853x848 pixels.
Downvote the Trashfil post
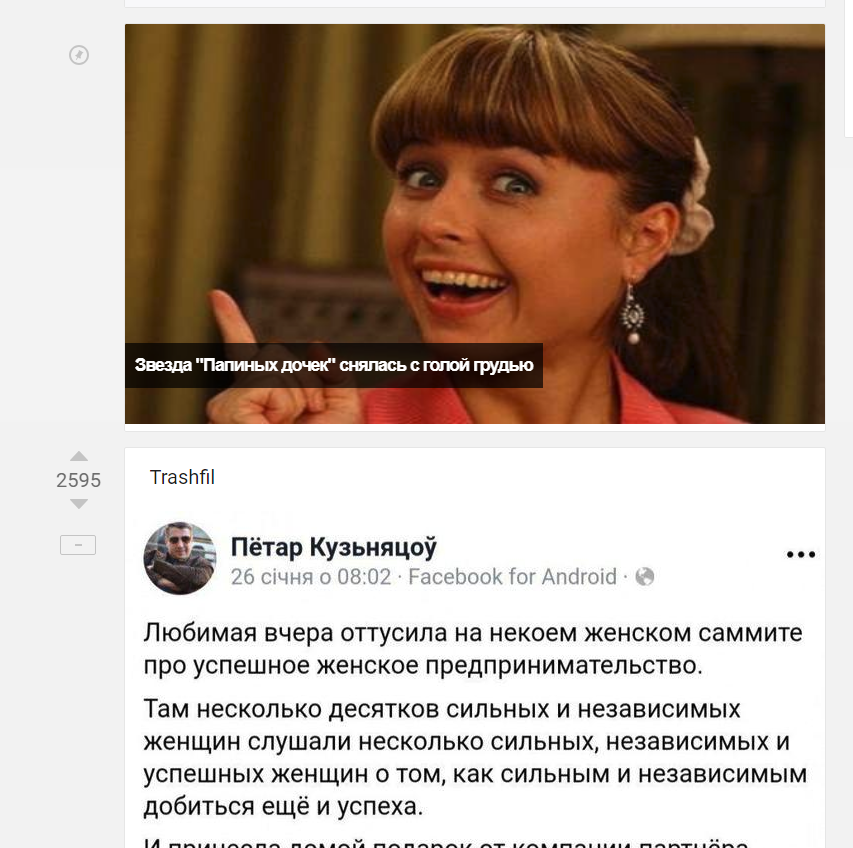(79, 504)
